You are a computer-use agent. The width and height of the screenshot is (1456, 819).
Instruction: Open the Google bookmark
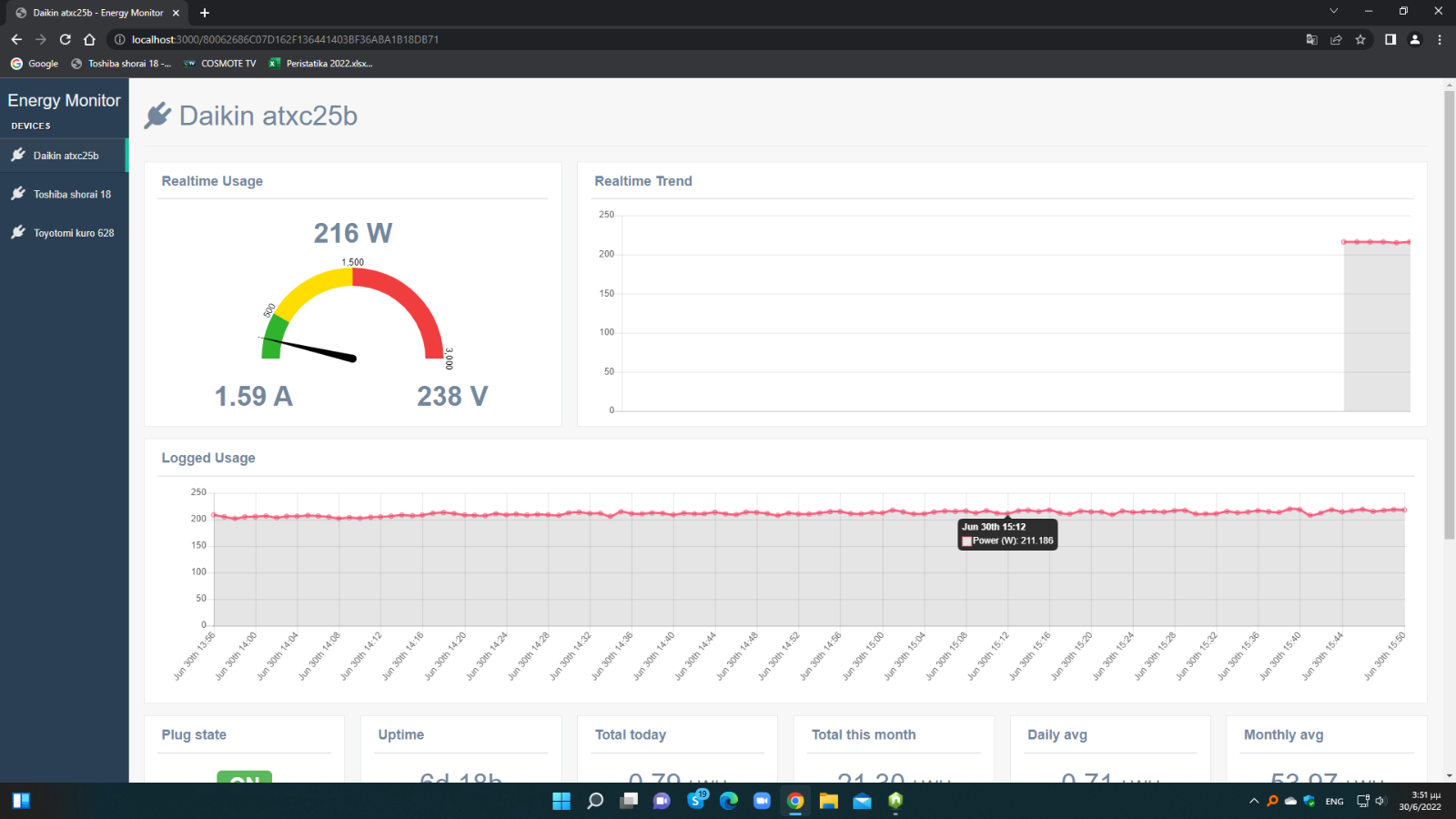(35, 64)
